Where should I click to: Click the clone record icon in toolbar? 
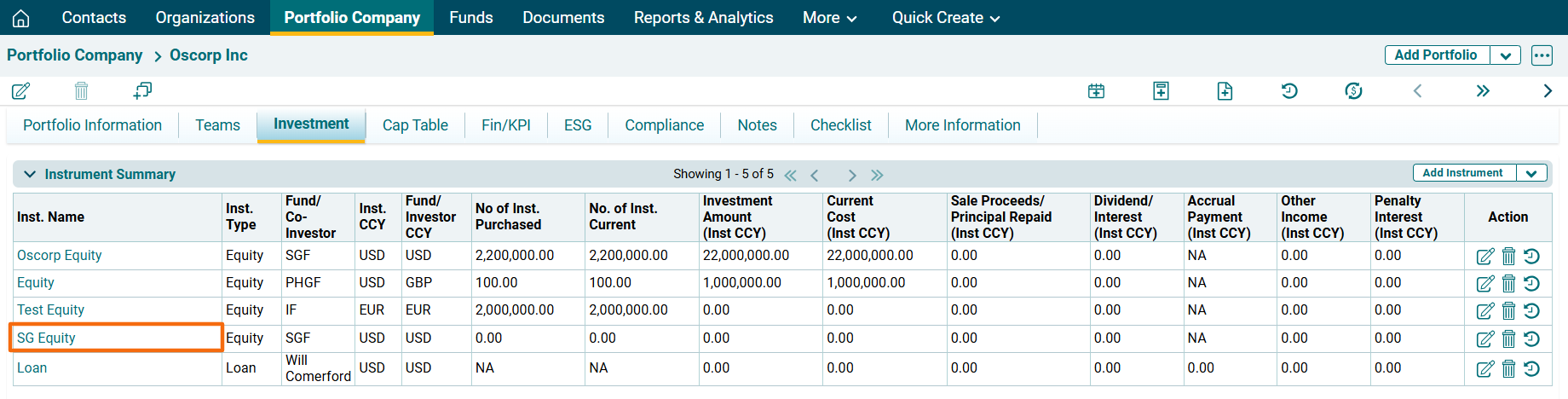142,90
